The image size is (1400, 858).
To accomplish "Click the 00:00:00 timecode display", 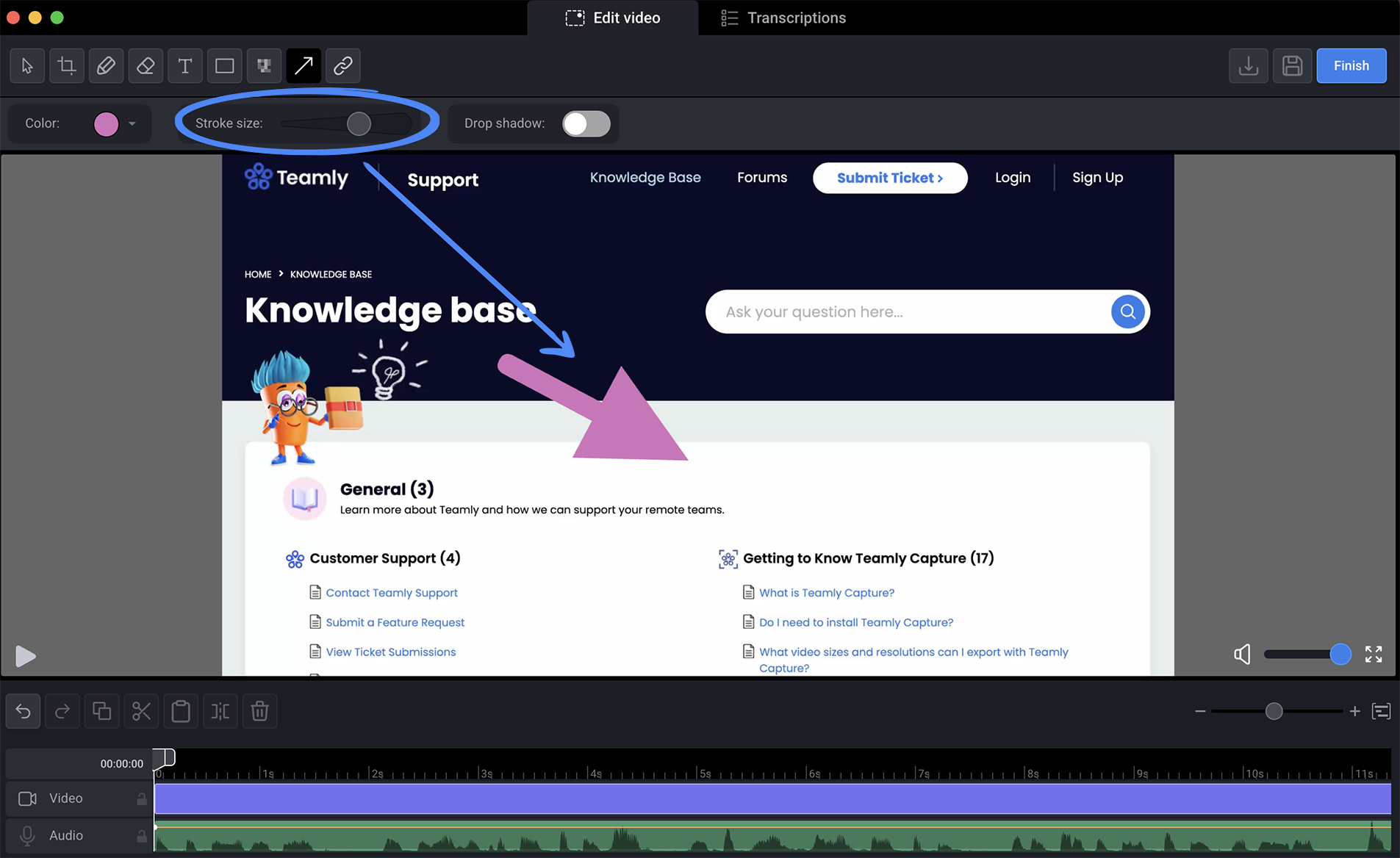I will tap(121, 764).
